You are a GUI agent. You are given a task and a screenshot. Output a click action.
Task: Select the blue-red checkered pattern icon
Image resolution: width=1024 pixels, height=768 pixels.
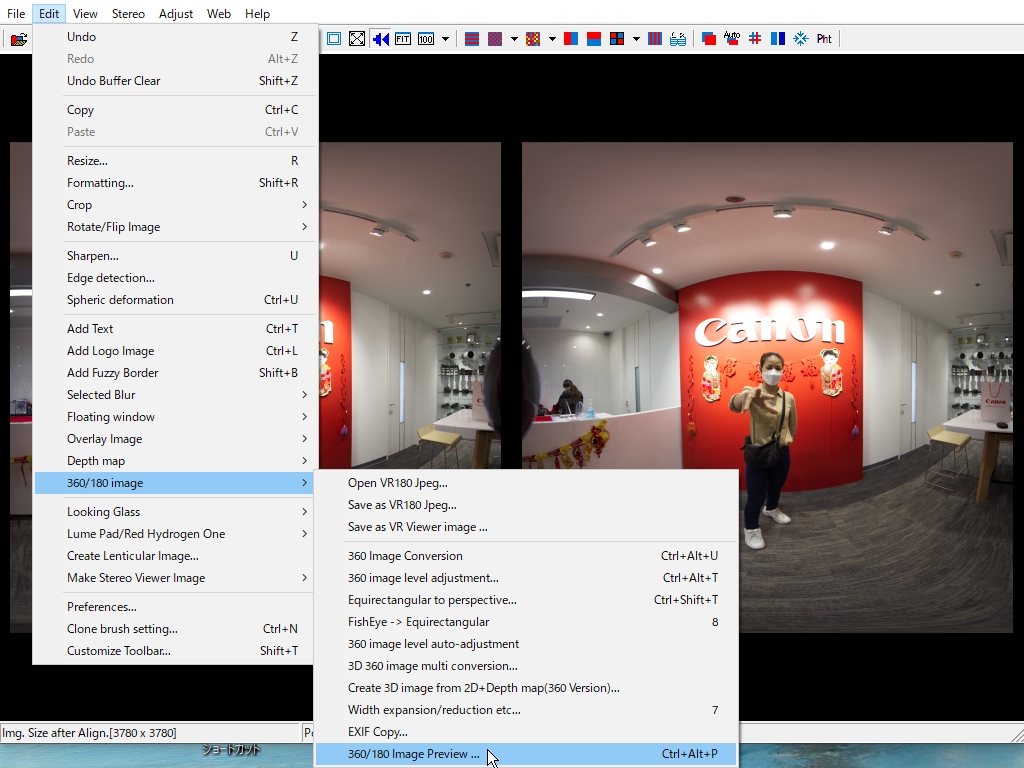495,39
